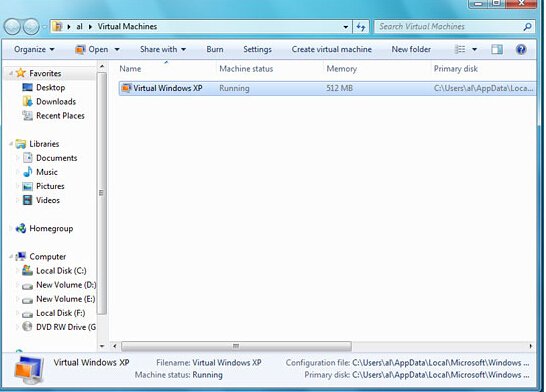Image resolution: width=546 pixels, height=392 pixels.
Task: Select the Virtual Windows XP row name
Action: pos(167,88)
